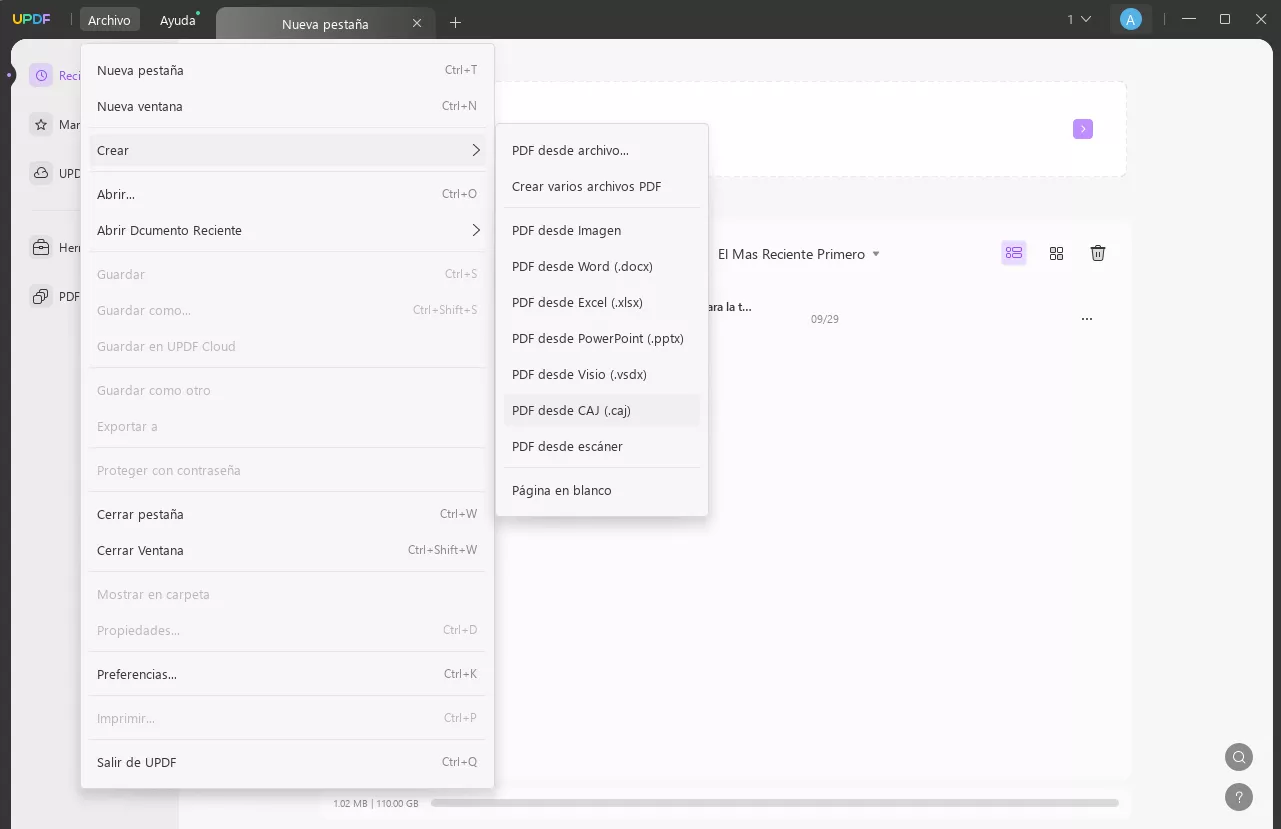1281x829 pixels.
Task: Select PDF desde CAJ (.caj)
Action: (602, 410)
